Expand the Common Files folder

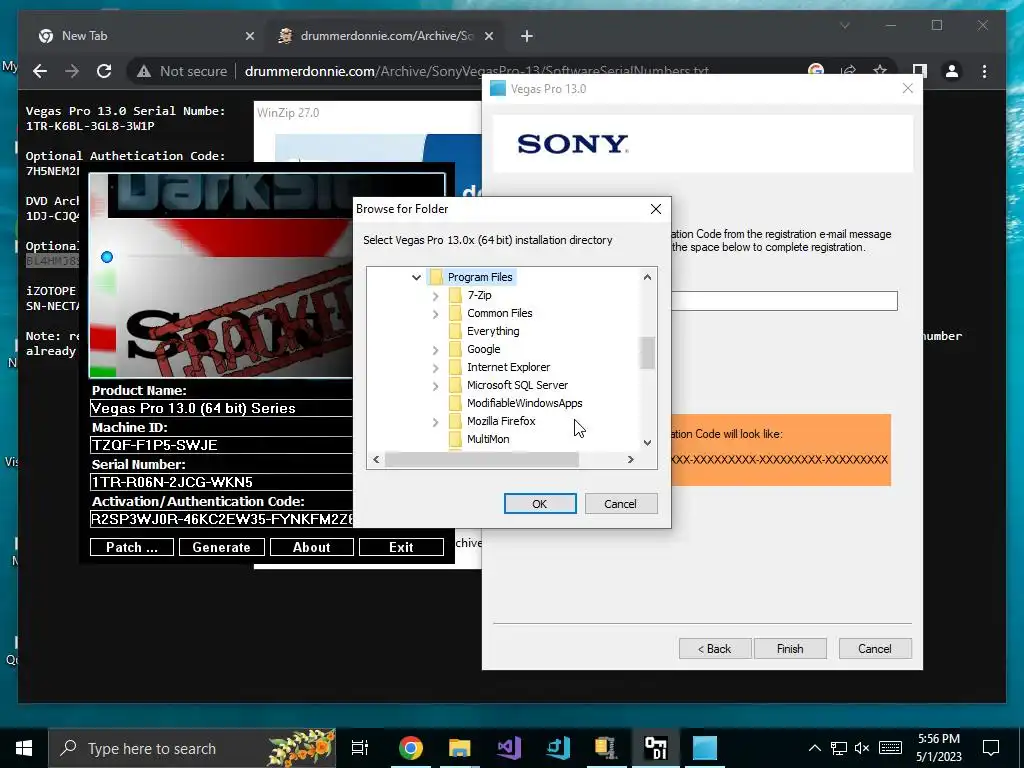(436, 314)
